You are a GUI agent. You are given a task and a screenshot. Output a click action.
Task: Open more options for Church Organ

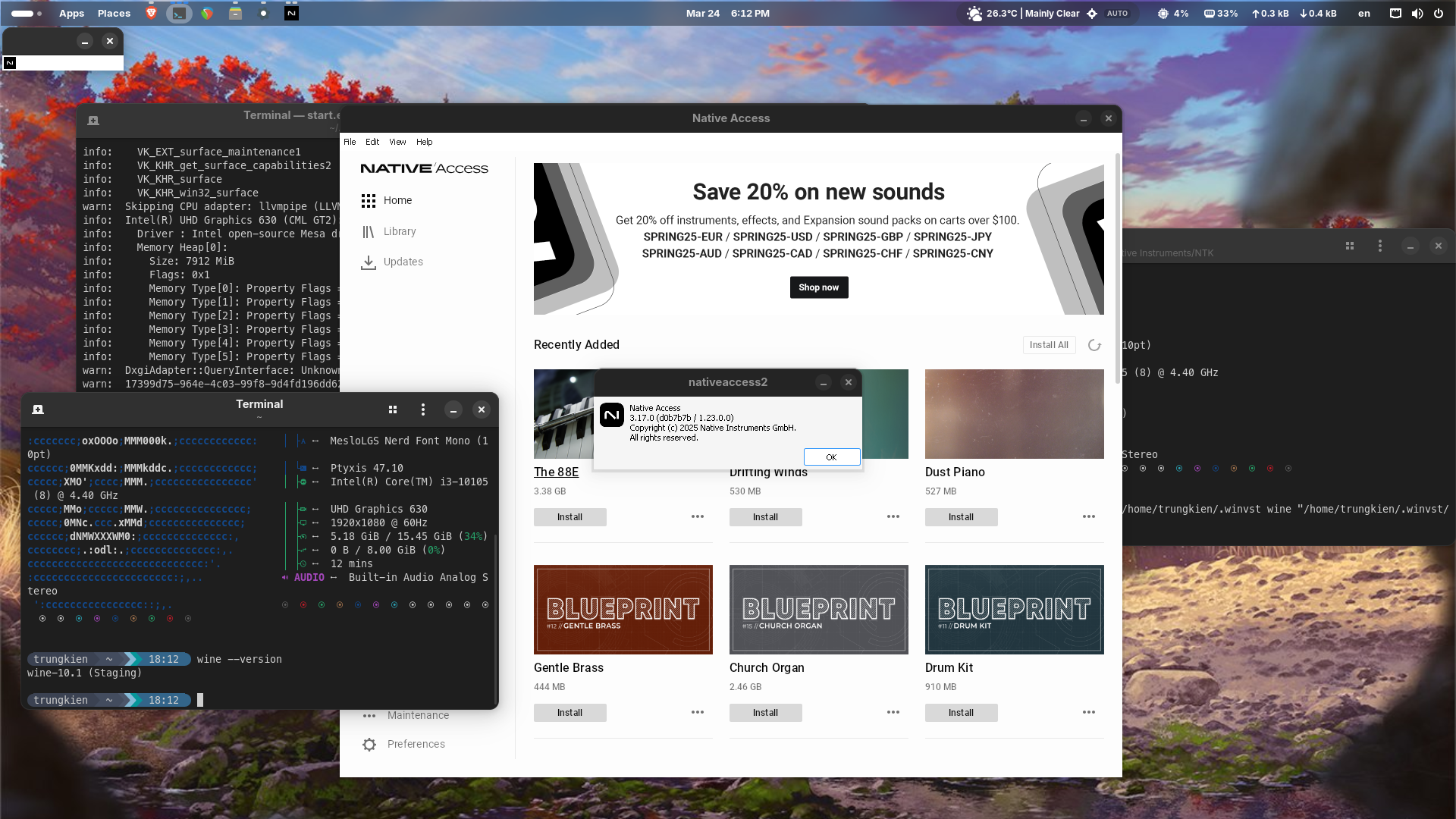tap(893, 712)
